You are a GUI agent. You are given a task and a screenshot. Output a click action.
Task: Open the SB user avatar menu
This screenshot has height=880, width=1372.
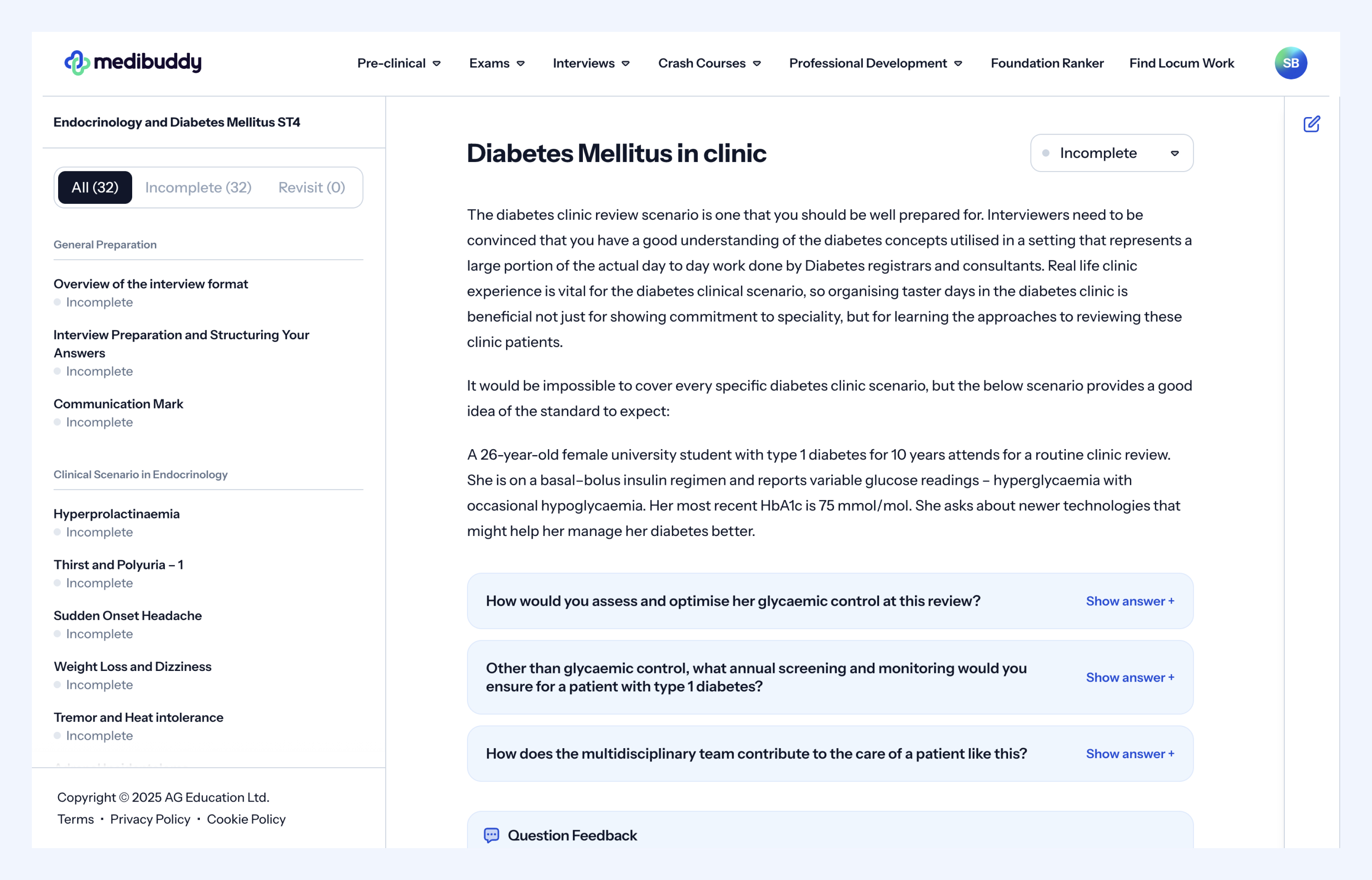click(x=1290, y=63)
